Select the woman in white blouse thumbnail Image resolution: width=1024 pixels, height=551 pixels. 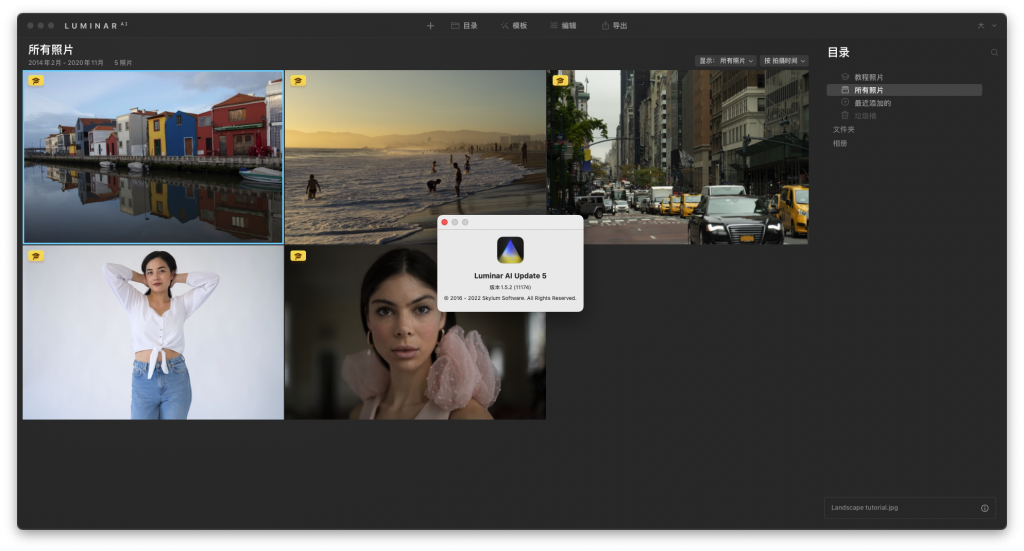[153, 332]
